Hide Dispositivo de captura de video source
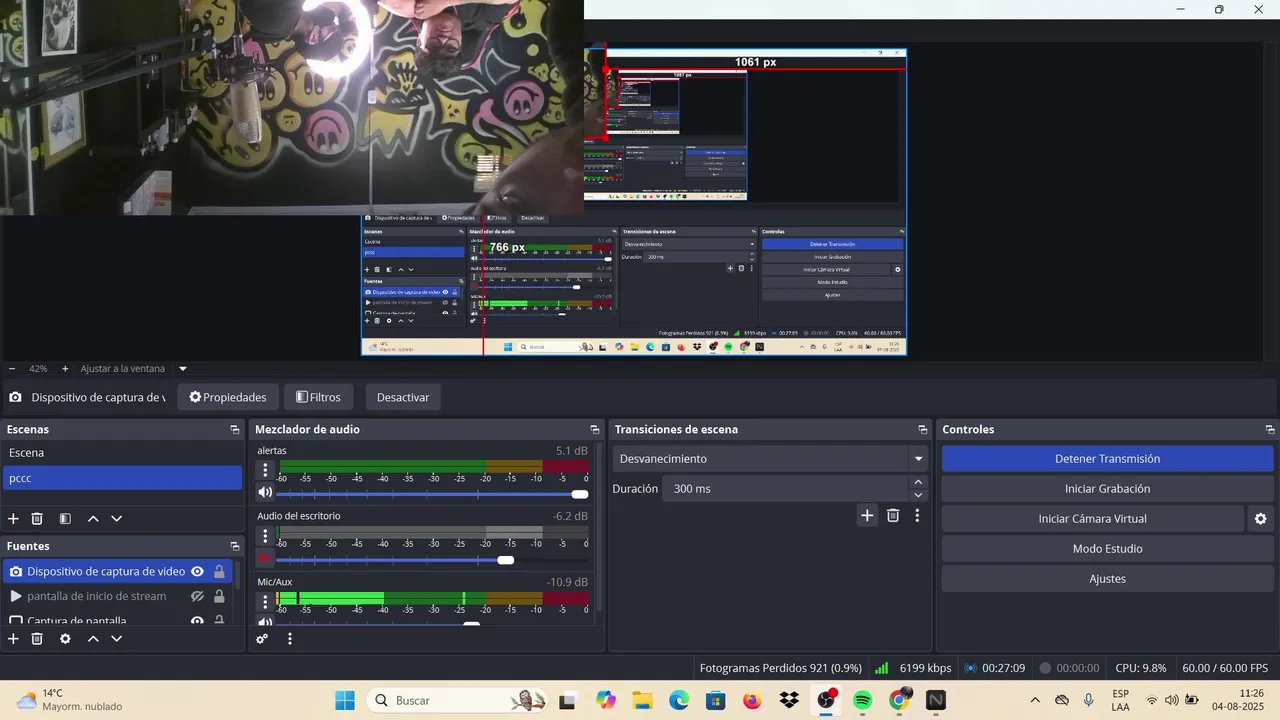This screenshot has width=1280, height=720. 198,572
